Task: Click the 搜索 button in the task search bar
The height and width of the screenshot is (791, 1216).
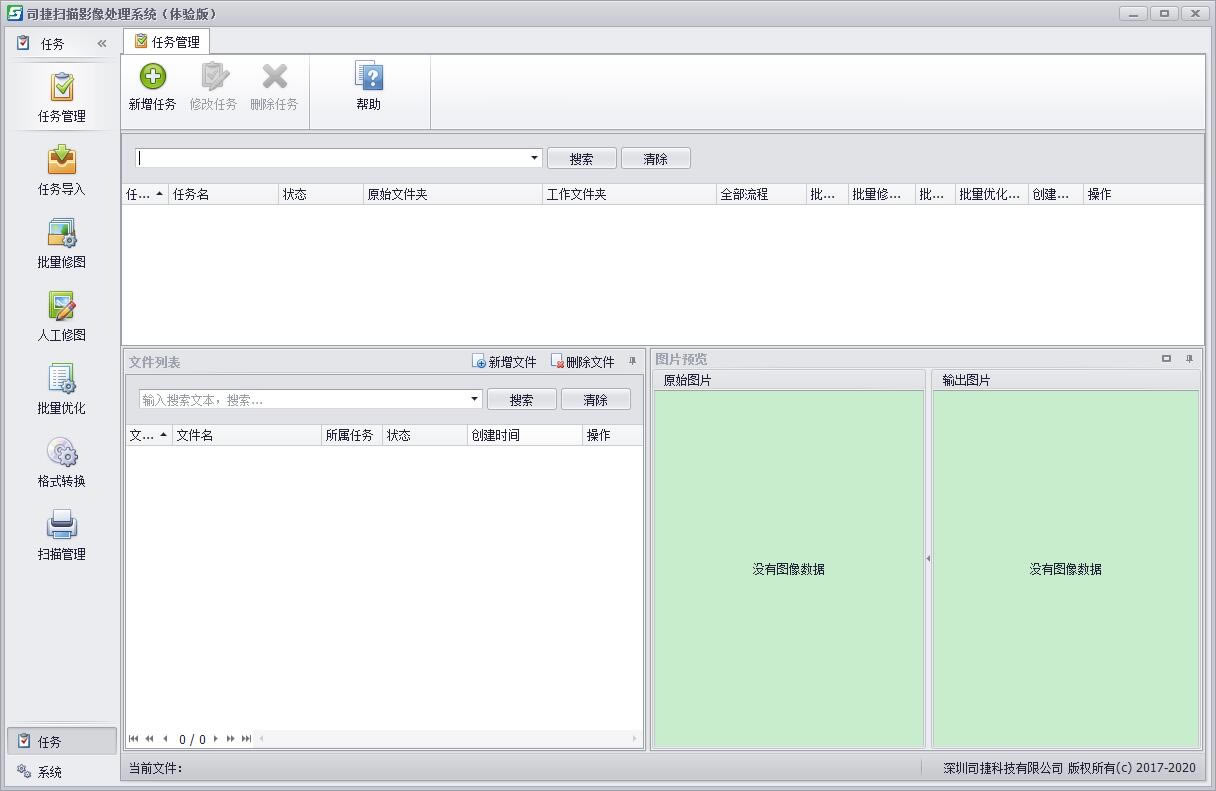Action: point(581,158)
